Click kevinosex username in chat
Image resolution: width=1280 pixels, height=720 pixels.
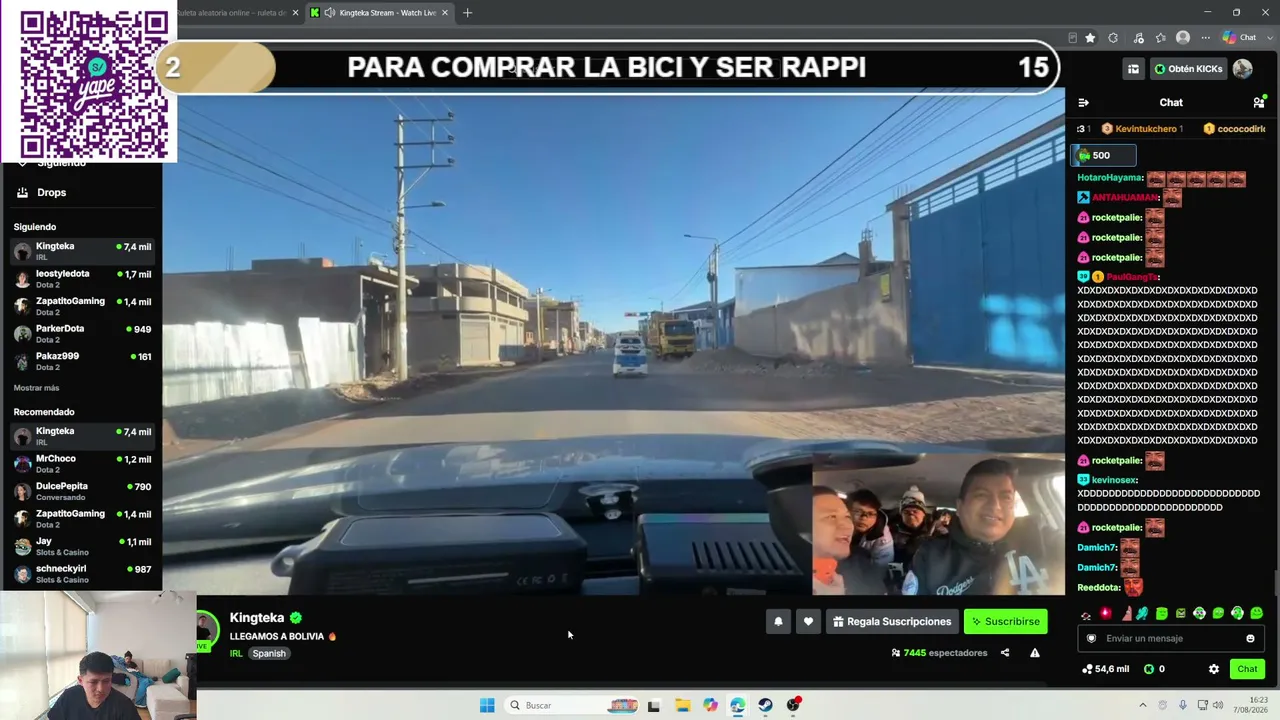pos(1115,480)
